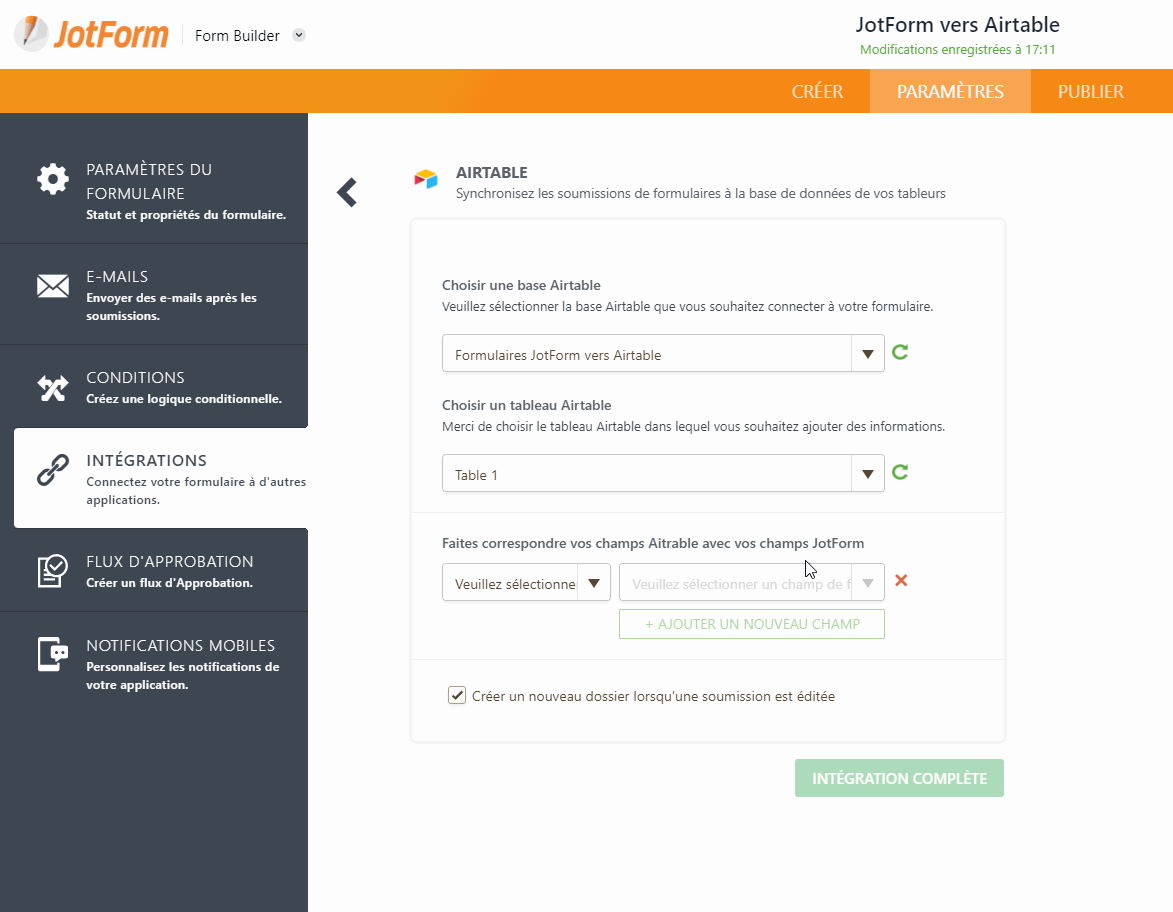
Task: Click AJOUTER UN NOUVEAU CHAMP button
Action: pyautogui.click(x=752, y=624)
